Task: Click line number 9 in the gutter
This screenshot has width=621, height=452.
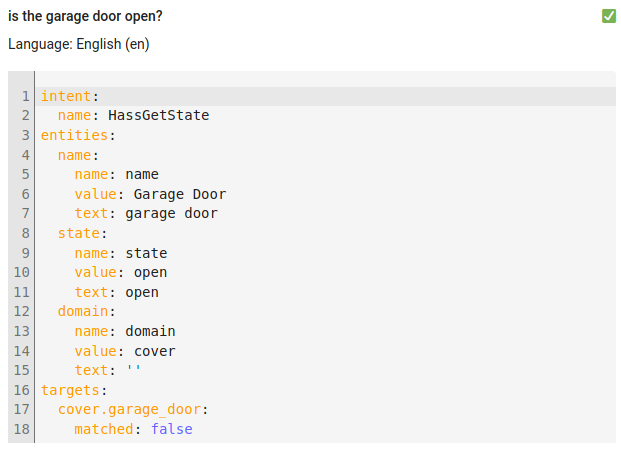Action: (25, 253)
